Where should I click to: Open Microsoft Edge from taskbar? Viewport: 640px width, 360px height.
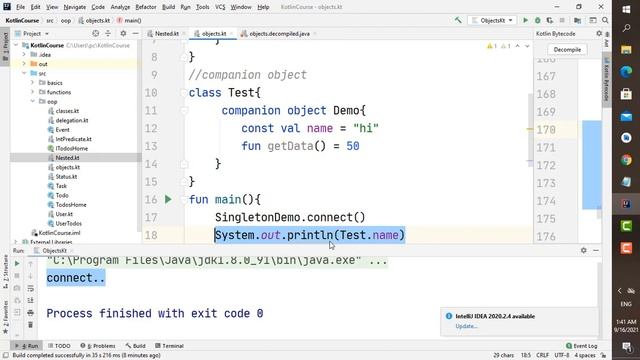[x=626, y=72]
